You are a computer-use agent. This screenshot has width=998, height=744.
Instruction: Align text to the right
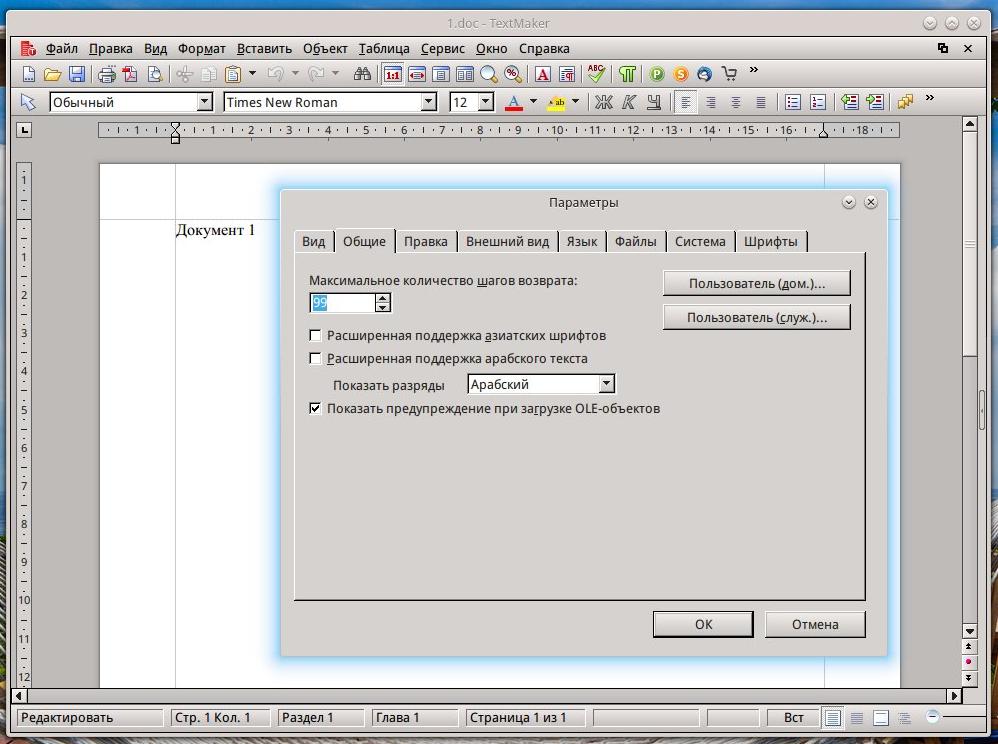711,102
